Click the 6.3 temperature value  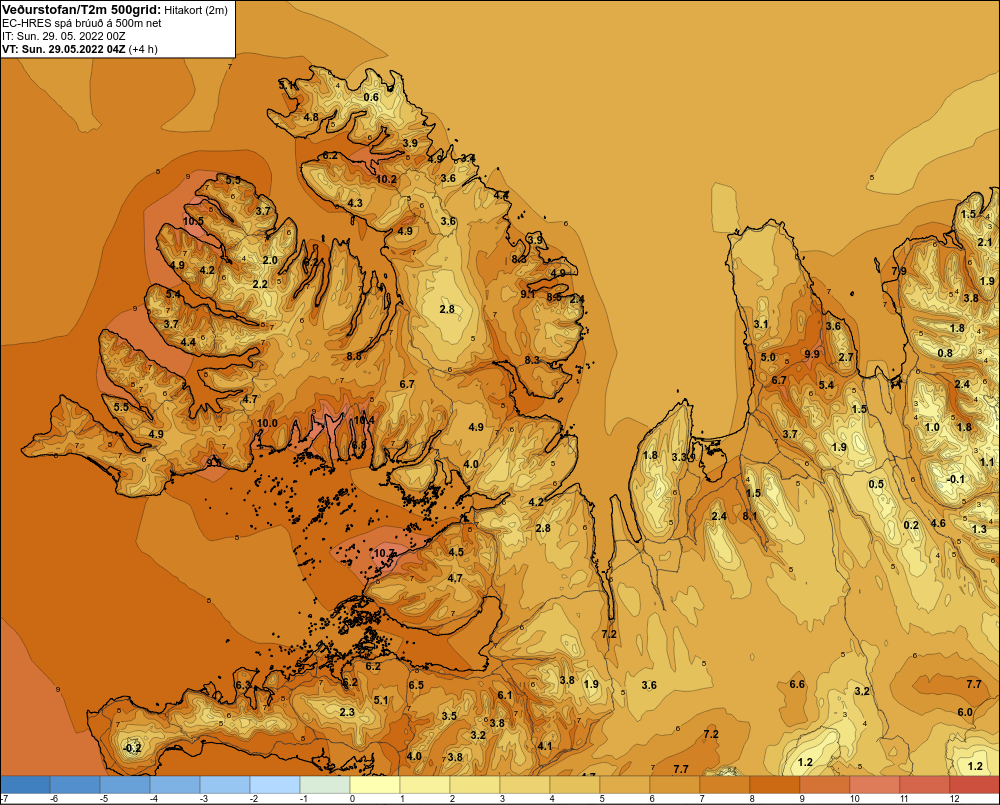(243, 685)
